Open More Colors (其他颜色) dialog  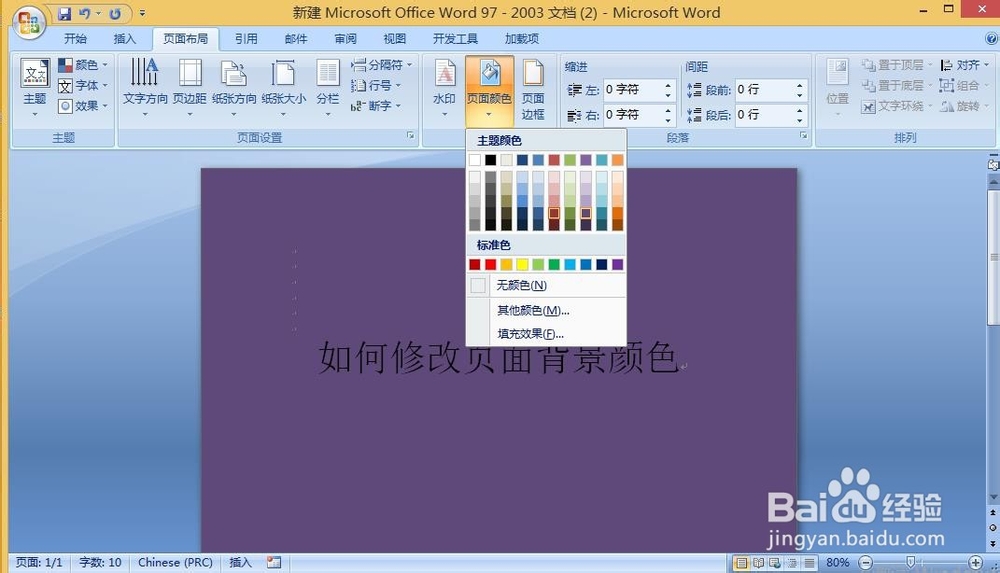[x=546, y=310]
